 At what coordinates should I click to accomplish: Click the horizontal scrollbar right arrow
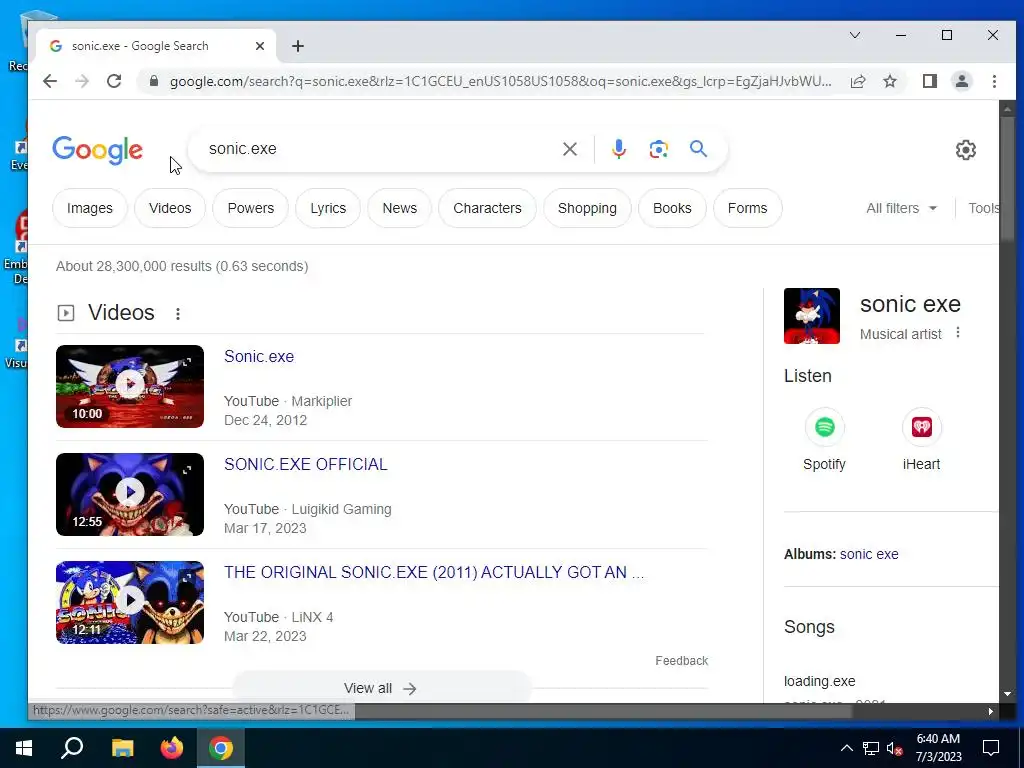pos(991,711)
